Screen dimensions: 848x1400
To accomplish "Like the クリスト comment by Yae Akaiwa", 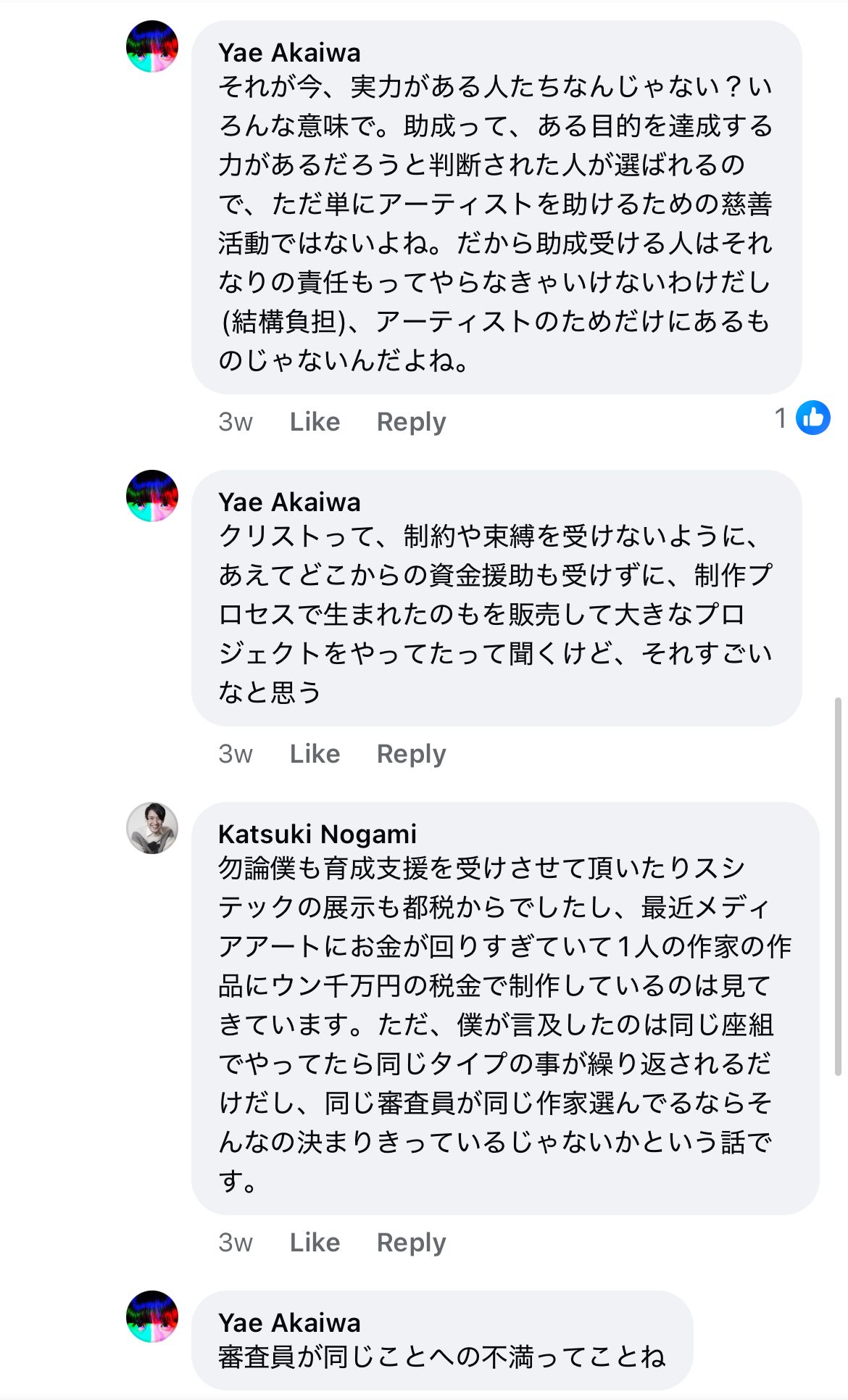I will [315, 754].
